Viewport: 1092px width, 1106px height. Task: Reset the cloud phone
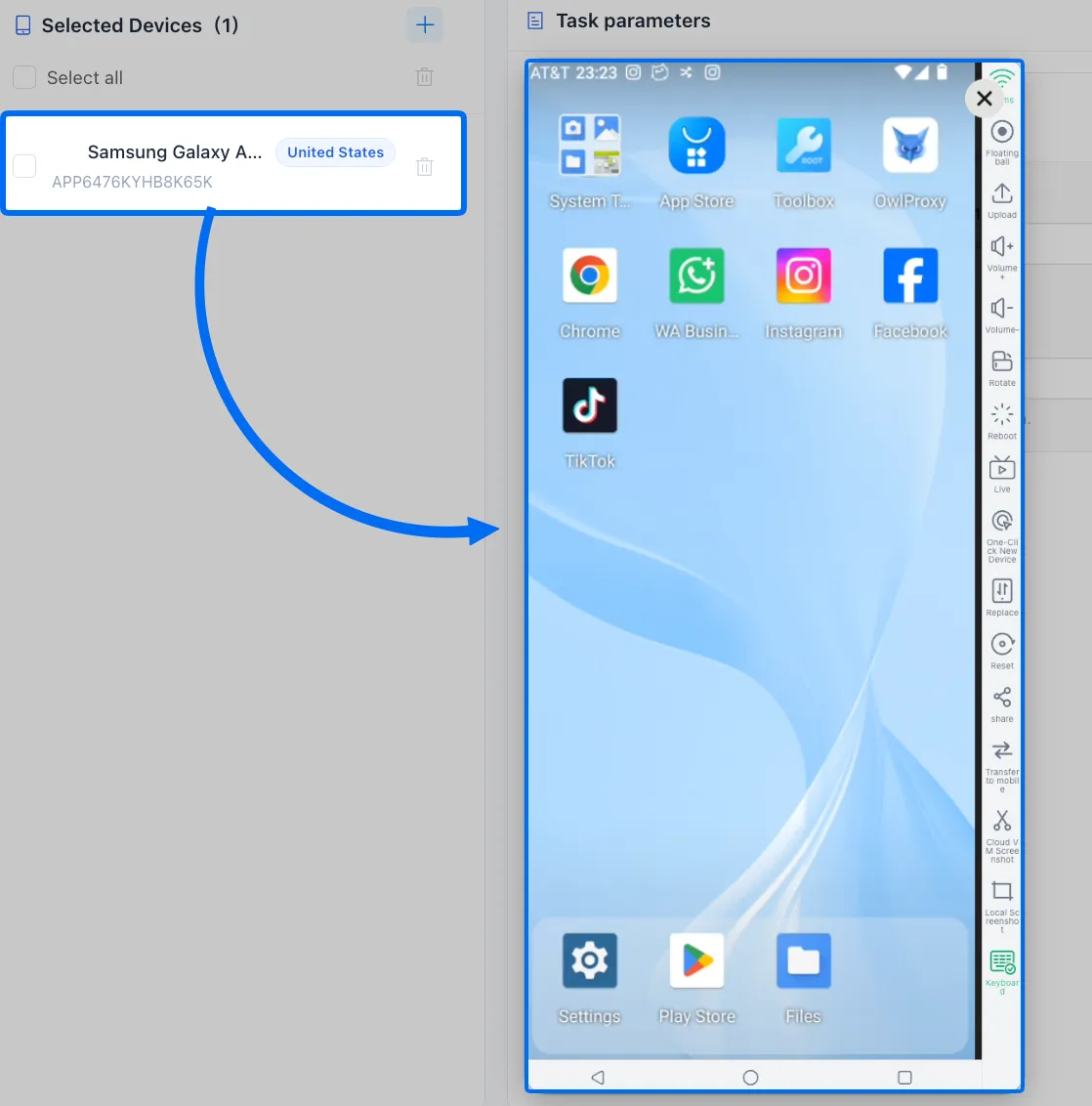tap(1002, 651)
